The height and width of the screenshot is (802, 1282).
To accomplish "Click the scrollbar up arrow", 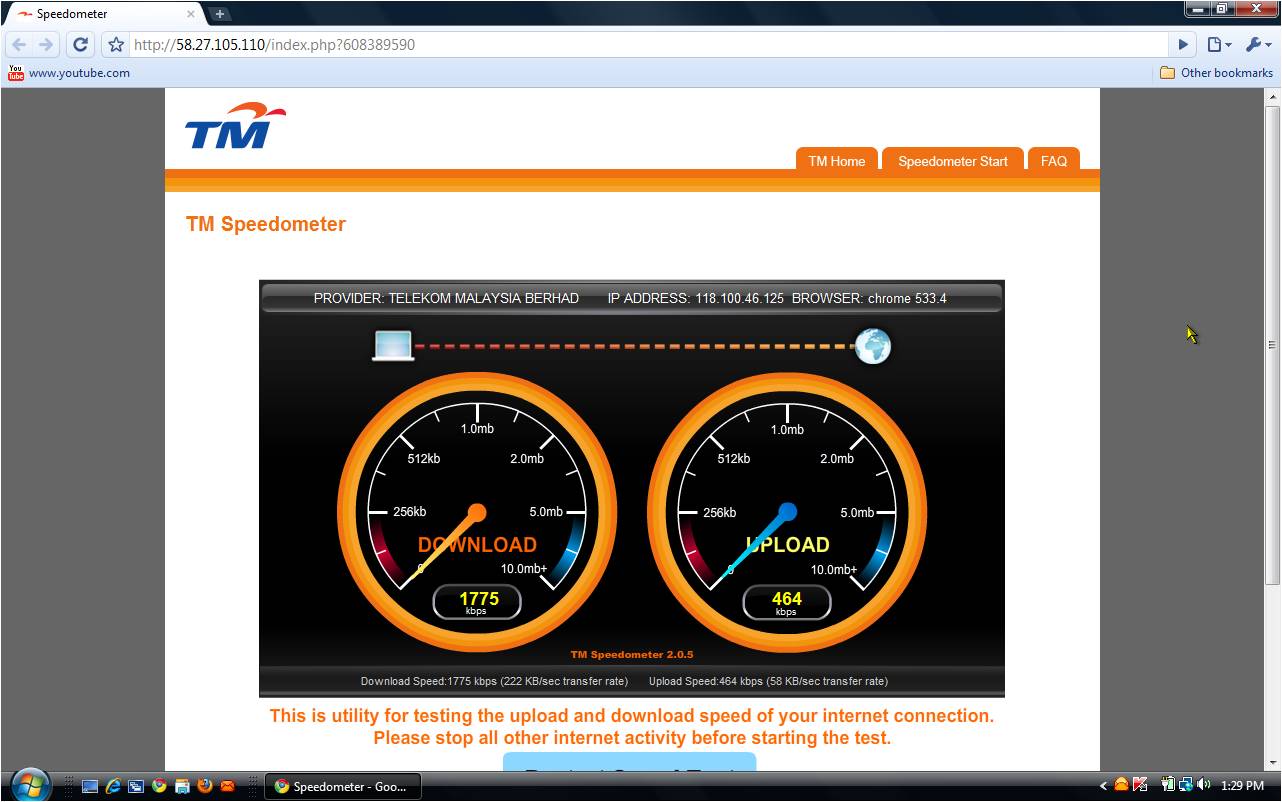I will pyautogui.click(x=1272, y=97).
